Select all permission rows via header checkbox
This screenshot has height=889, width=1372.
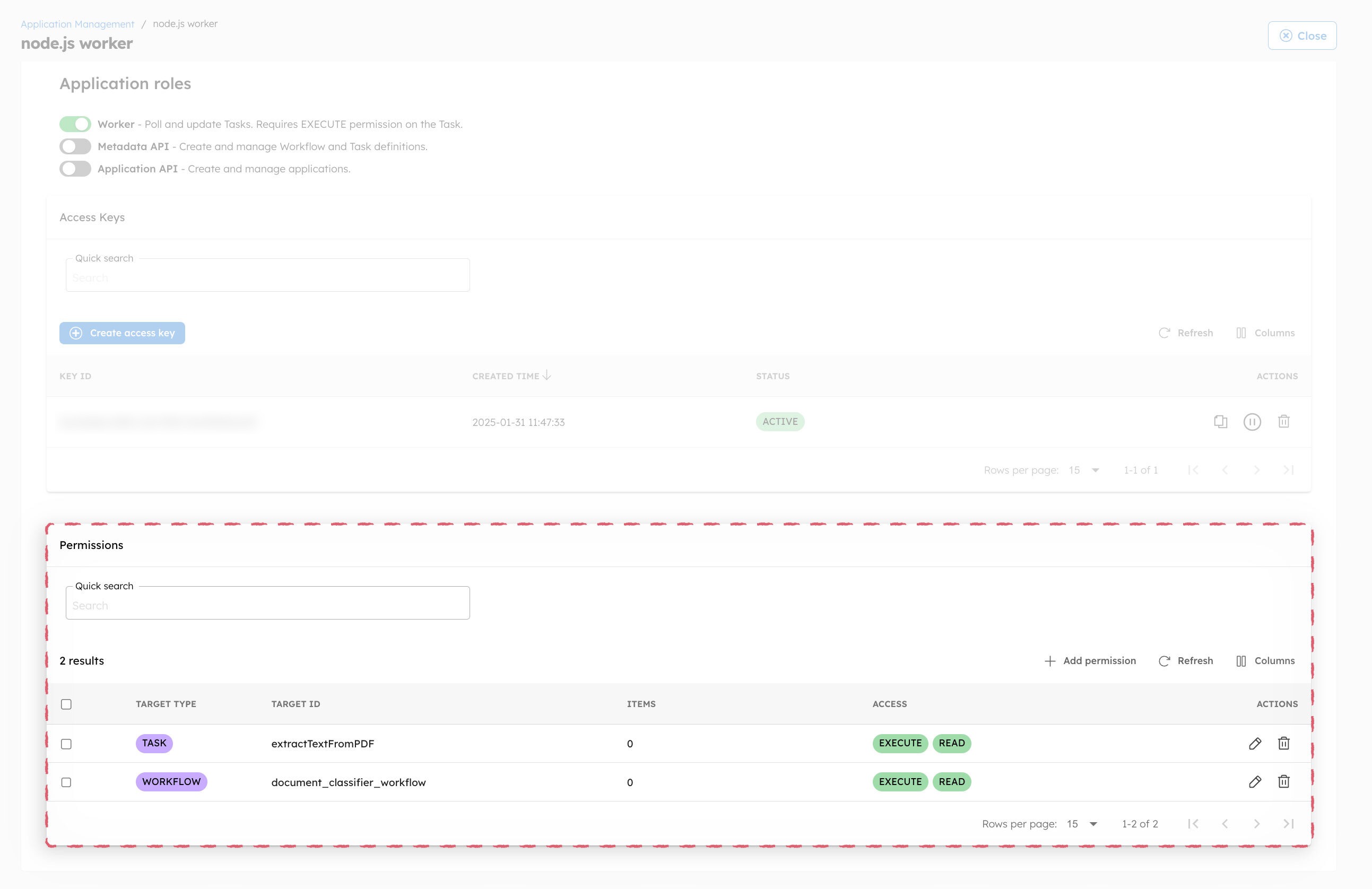66,704
